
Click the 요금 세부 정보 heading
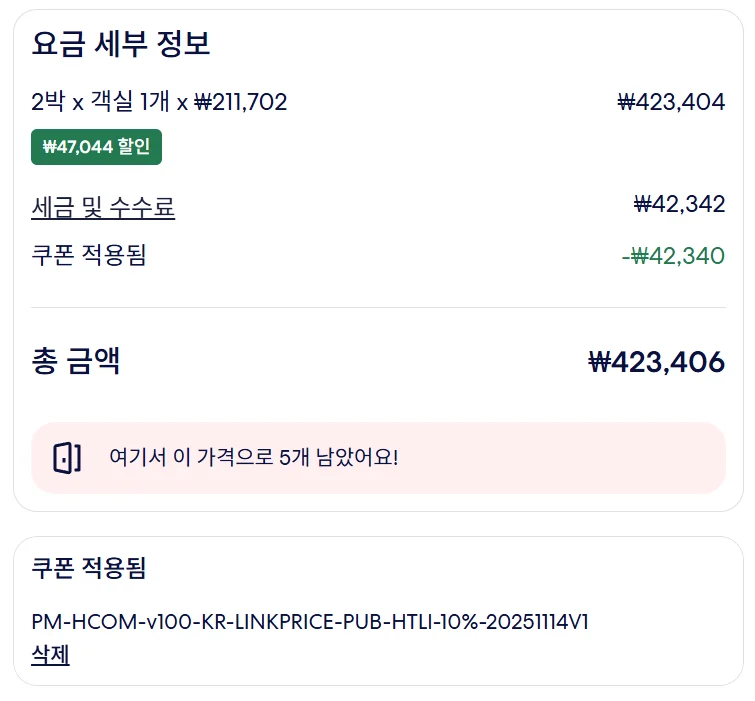tap(121, 44)
